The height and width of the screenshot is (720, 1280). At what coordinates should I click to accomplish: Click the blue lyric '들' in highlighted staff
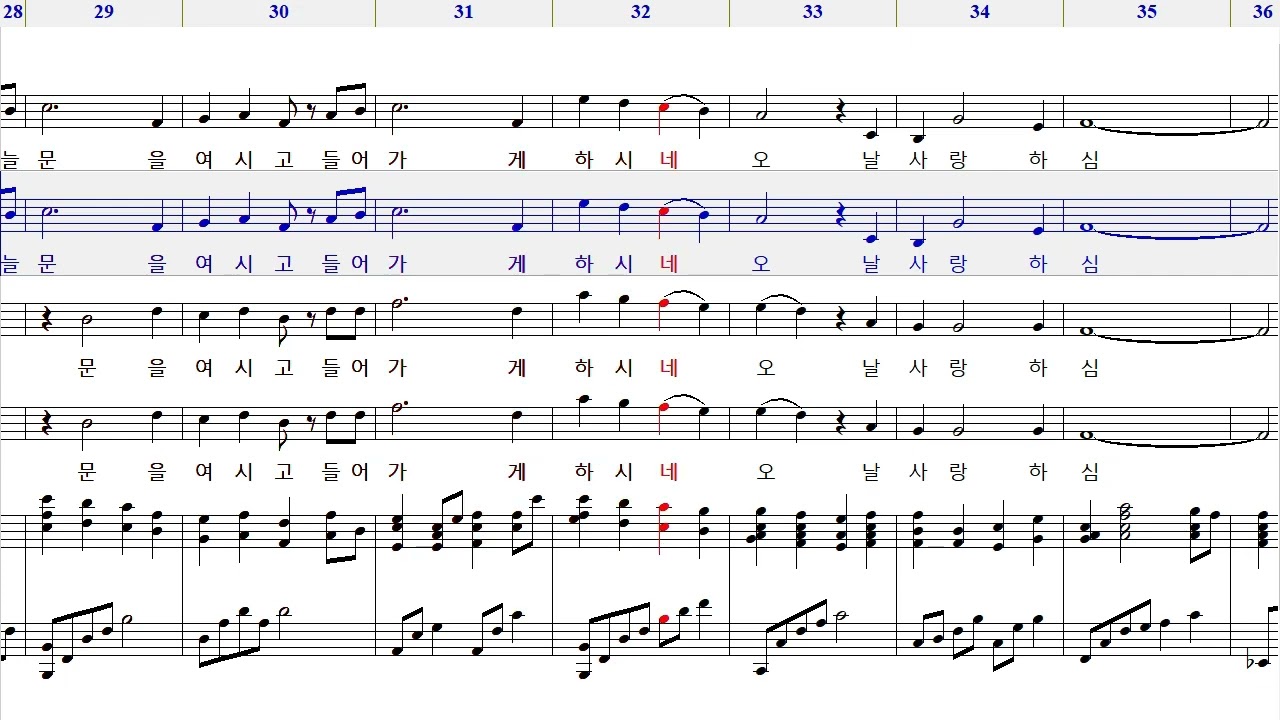click(333, 263)
